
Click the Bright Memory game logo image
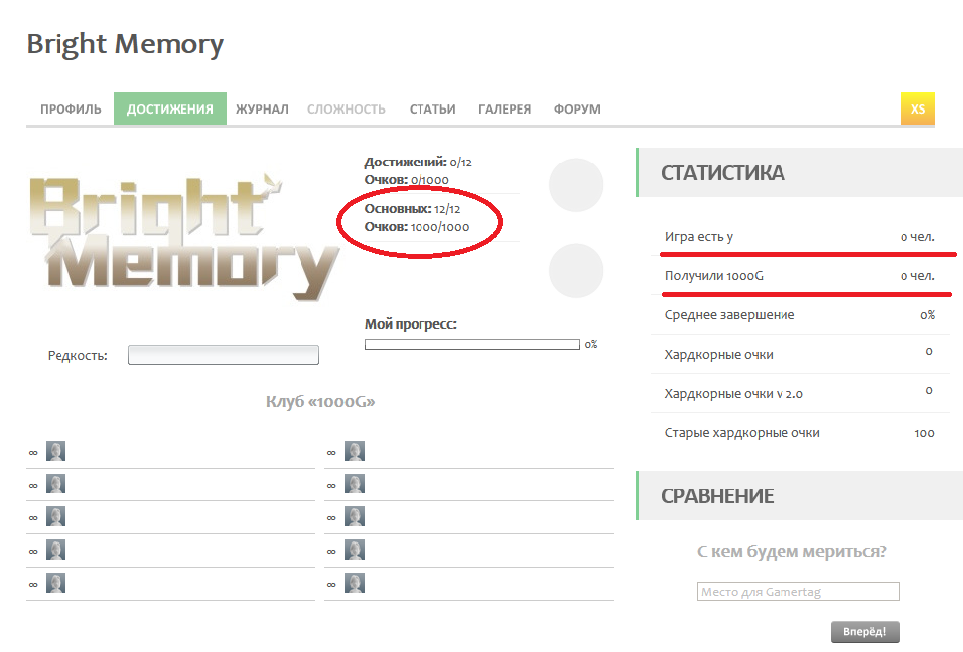tap(183, 239)
